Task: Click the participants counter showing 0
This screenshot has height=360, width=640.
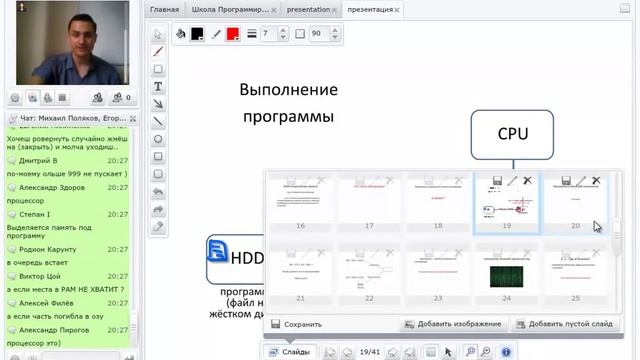Action: [x=122, y=98]
